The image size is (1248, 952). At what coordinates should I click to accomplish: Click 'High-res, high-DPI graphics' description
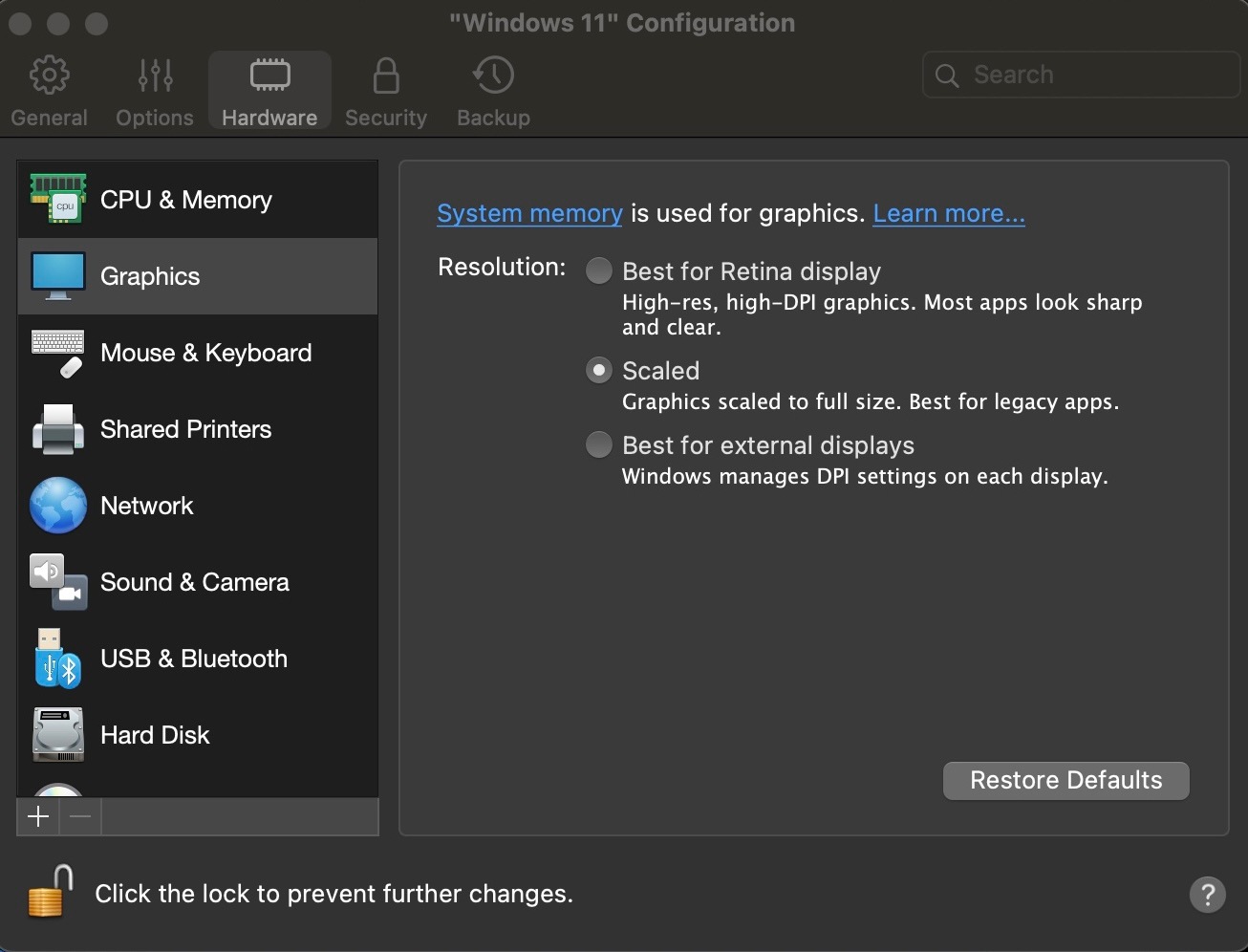pos(882,314)
